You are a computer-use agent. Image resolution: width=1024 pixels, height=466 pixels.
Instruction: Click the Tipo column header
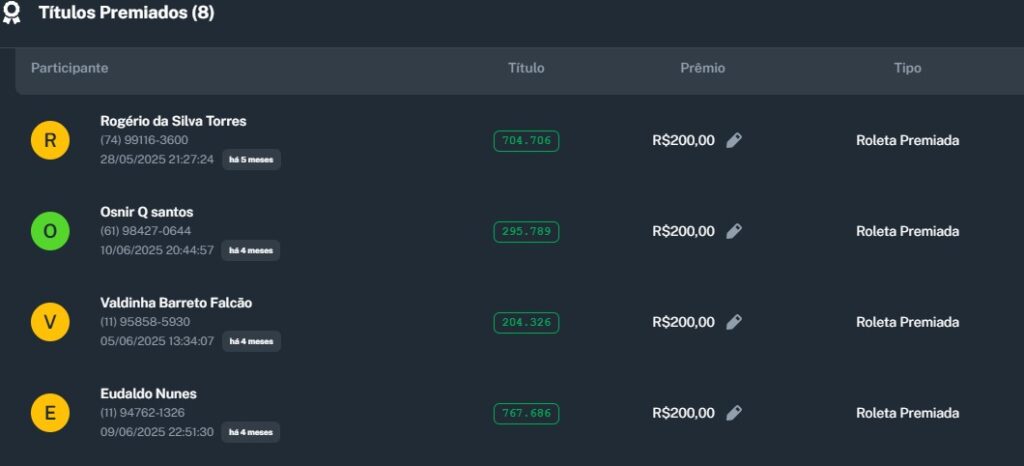[907, 68]
